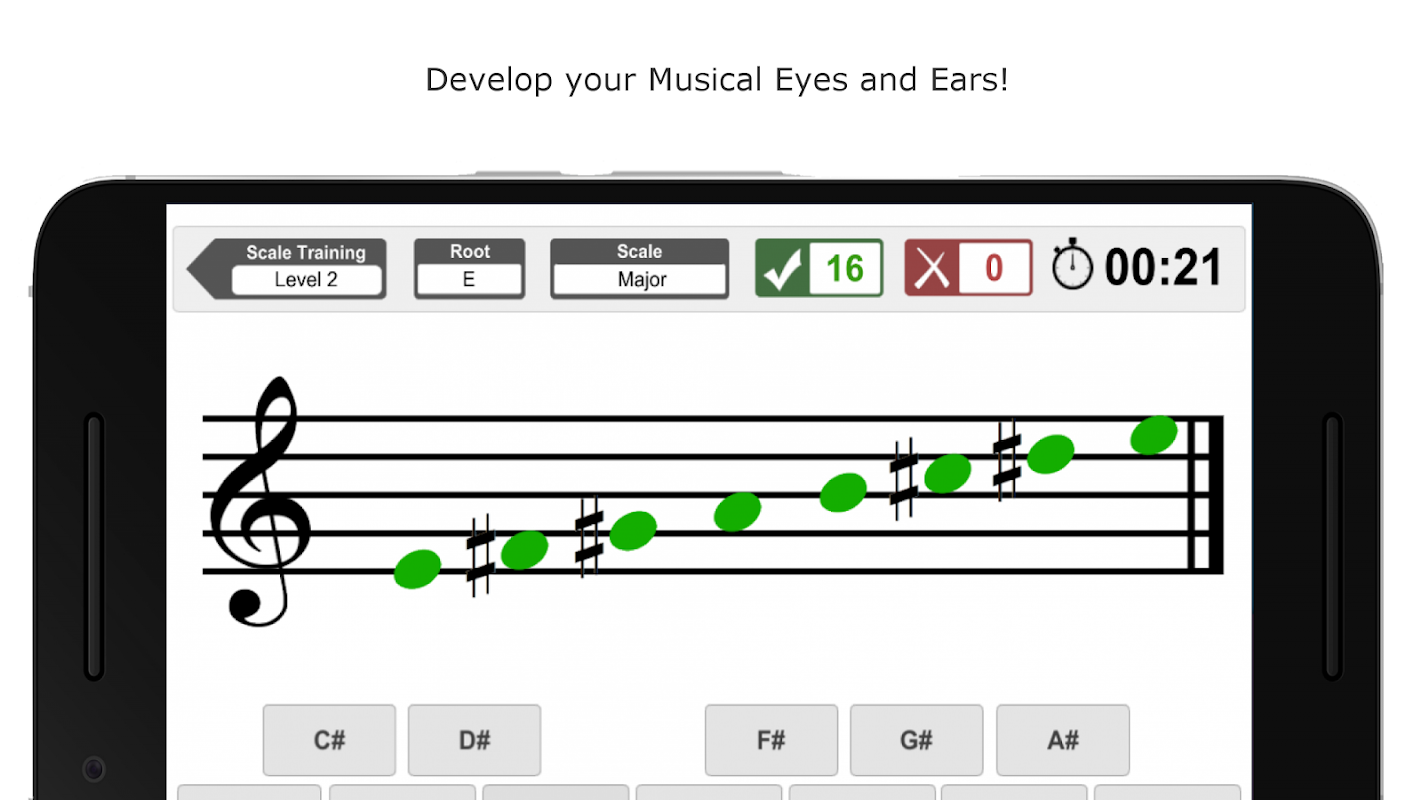Click the red X wrong-answers icon

[932, 268]
